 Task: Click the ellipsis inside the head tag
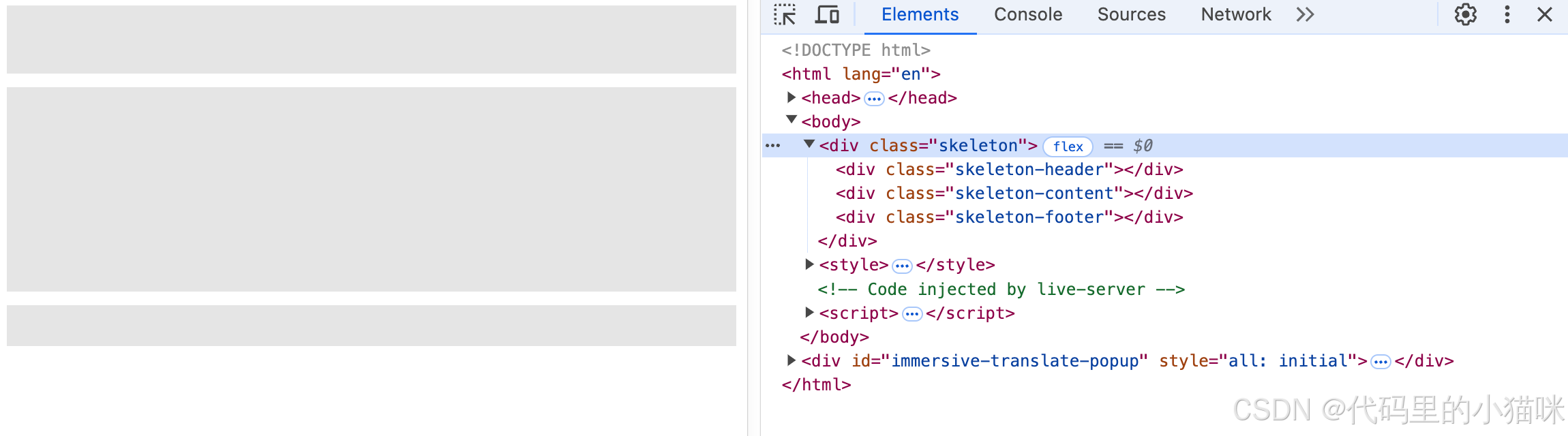pyautogui.click(x=874, y=99)
